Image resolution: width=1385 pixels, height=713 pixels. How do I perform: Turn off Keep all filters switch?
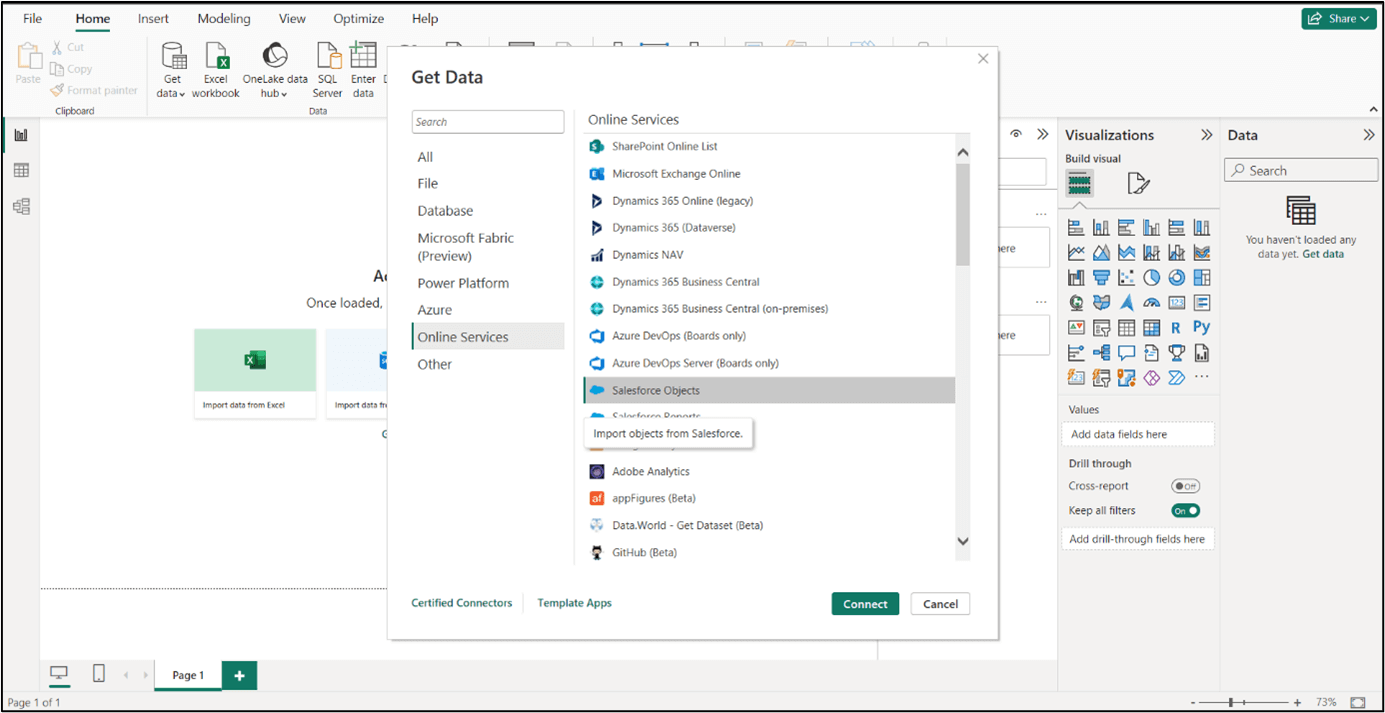[x=1185, y=511]
